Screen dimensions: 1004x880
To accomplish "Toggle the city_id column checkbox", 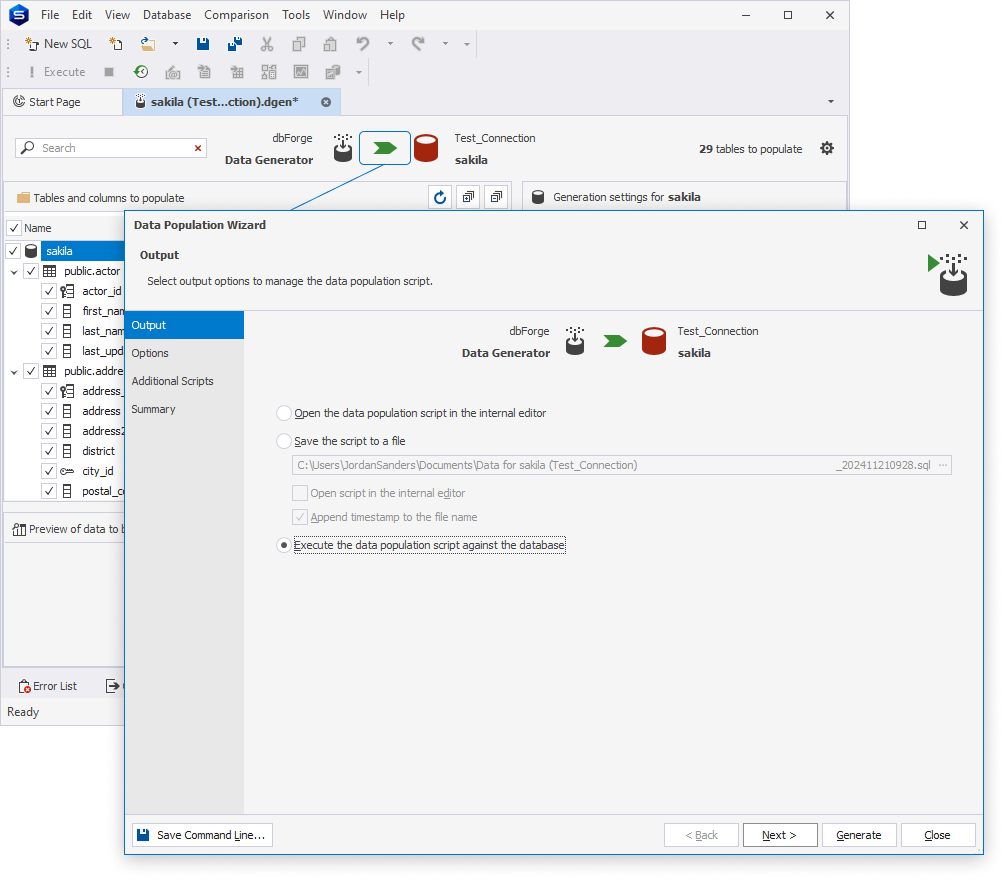I will (49, 471).
